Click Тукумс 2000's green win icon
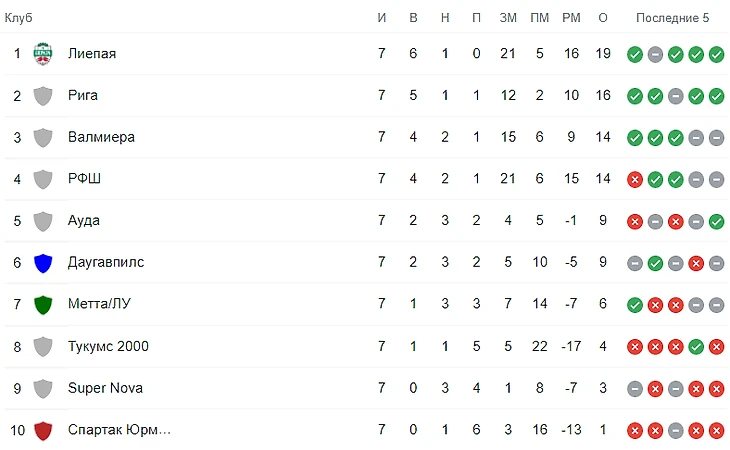 [x=696, y=347]
